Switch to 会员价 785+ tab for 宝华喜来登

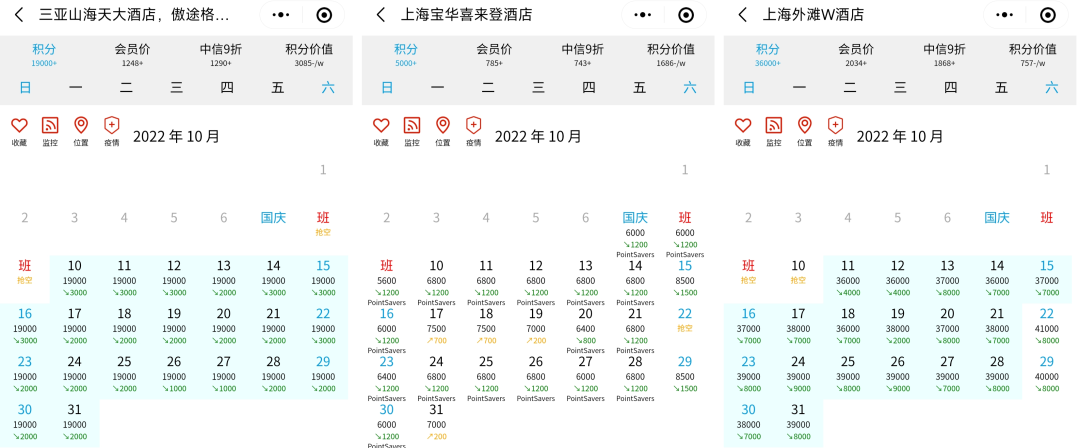pyautogui.click(x=494, y=54)
